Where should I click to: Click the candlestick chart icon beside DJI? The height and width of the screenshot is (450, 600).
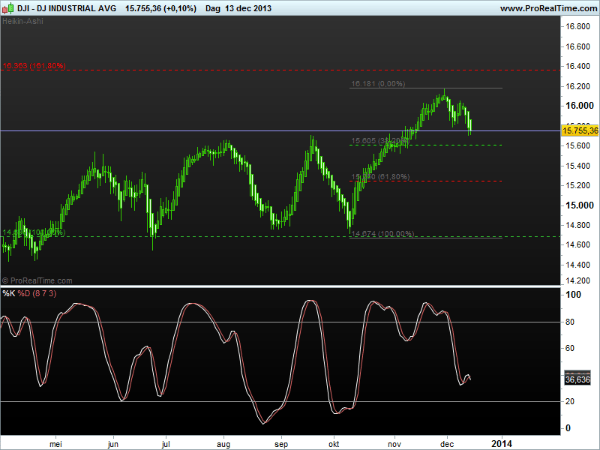pos(8,8)
